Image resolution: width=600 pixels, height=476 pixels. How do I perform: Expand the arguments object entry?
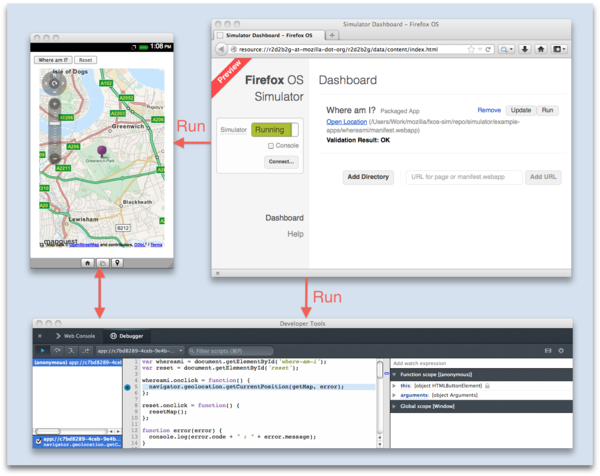pyautogui.click(x=395, y=396)
